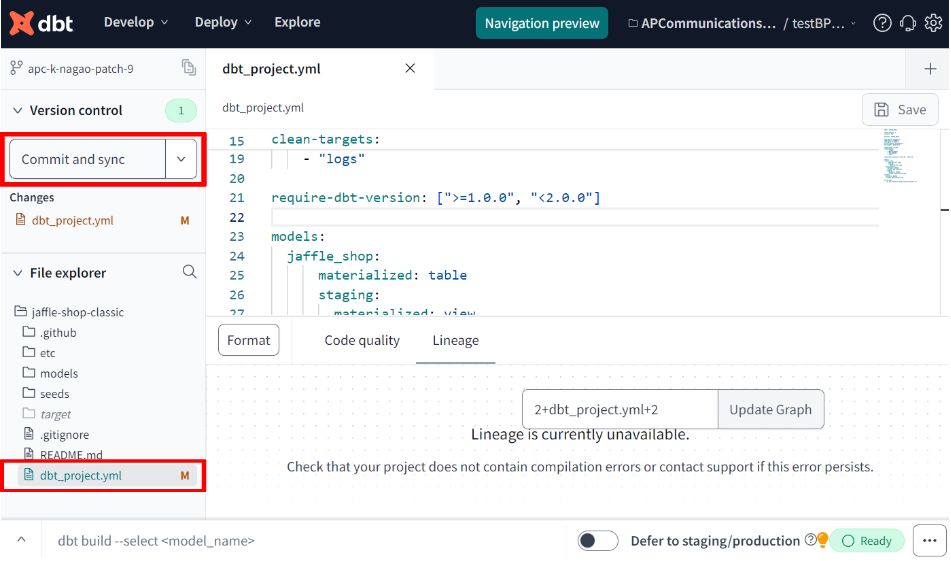
Task: Collapse the File explorer section
Action: (18, 273)
